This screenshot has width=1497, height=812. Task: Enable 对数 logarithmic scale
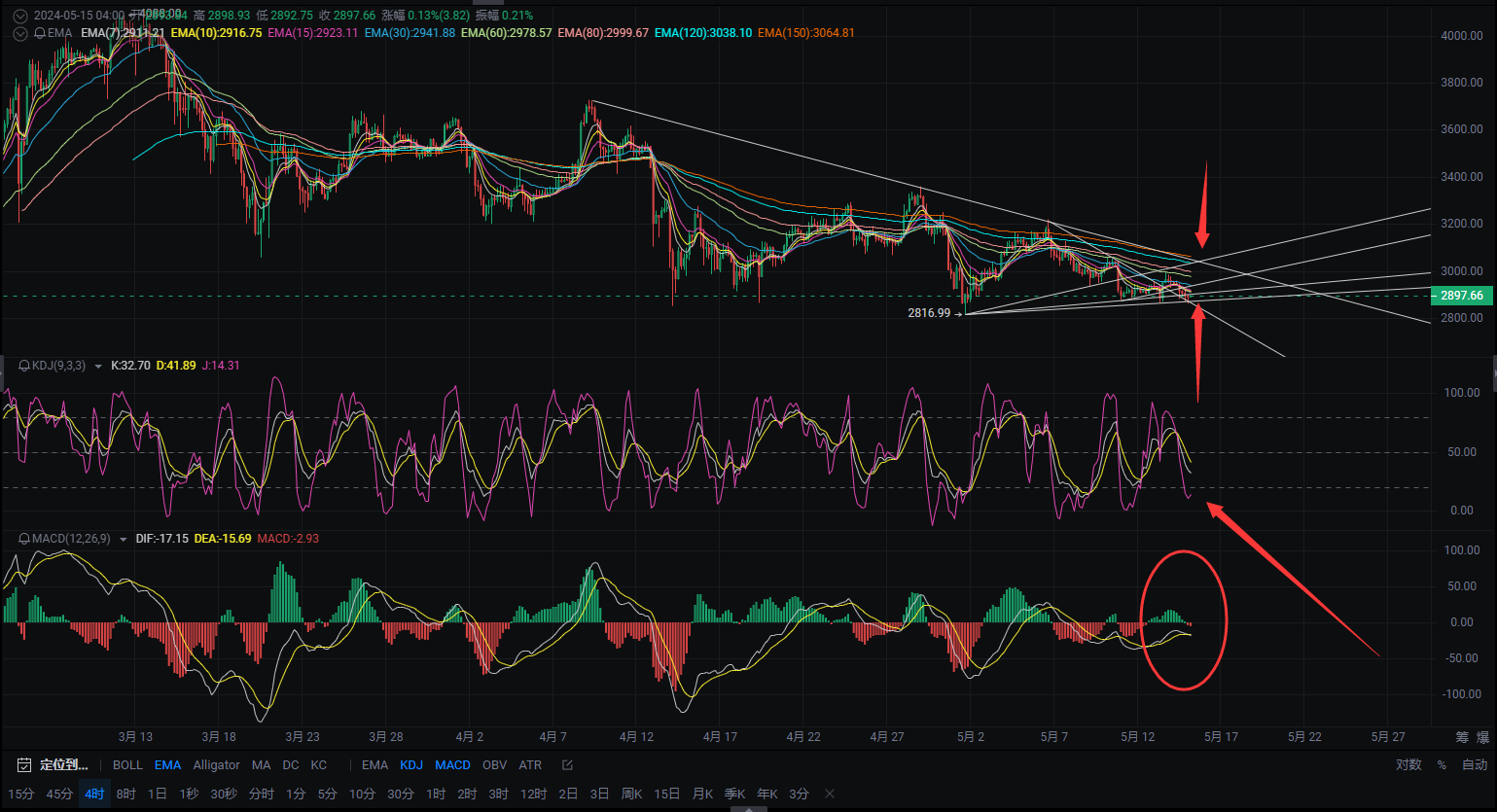point(1408,765)
